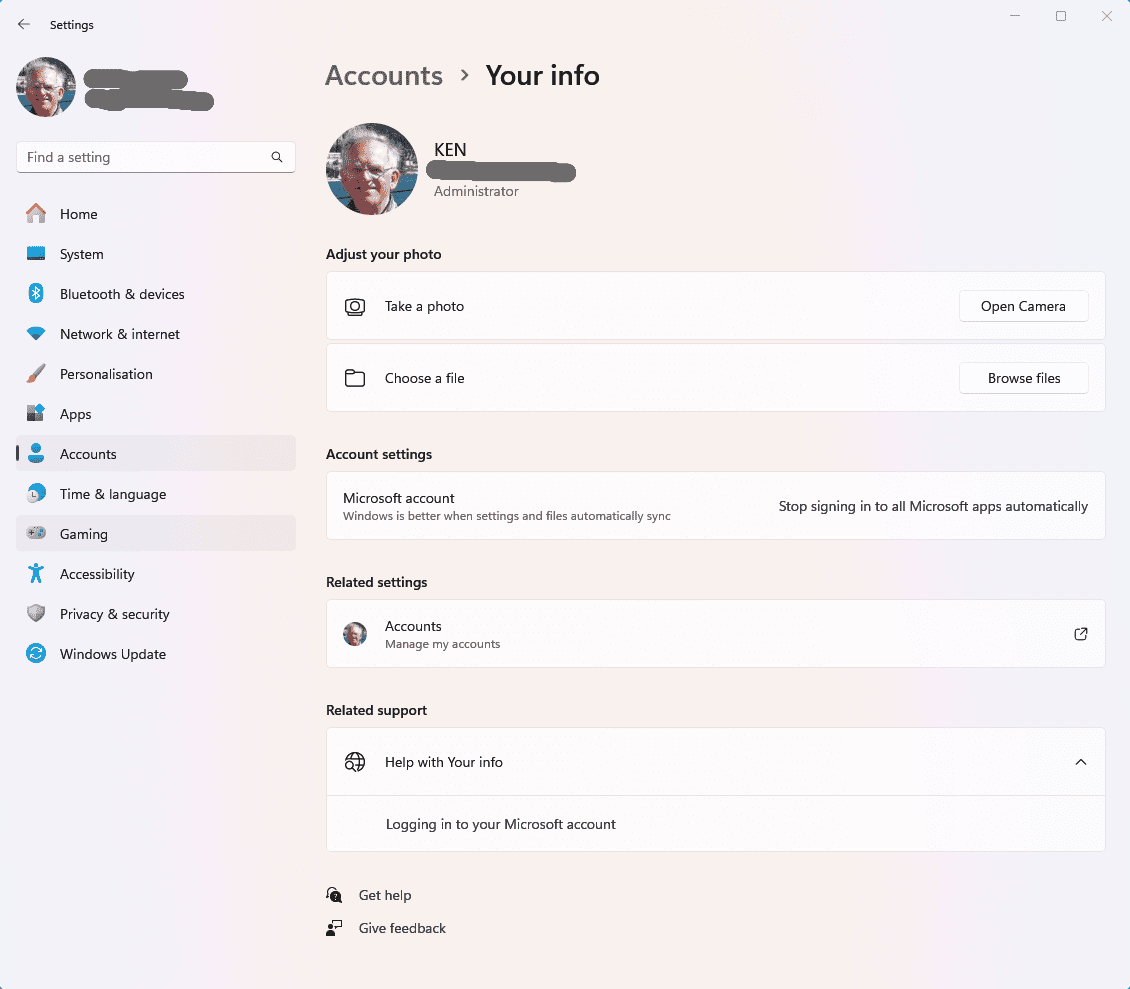
Task: Click the Accessibility figure icon
Action: point(36,574)
